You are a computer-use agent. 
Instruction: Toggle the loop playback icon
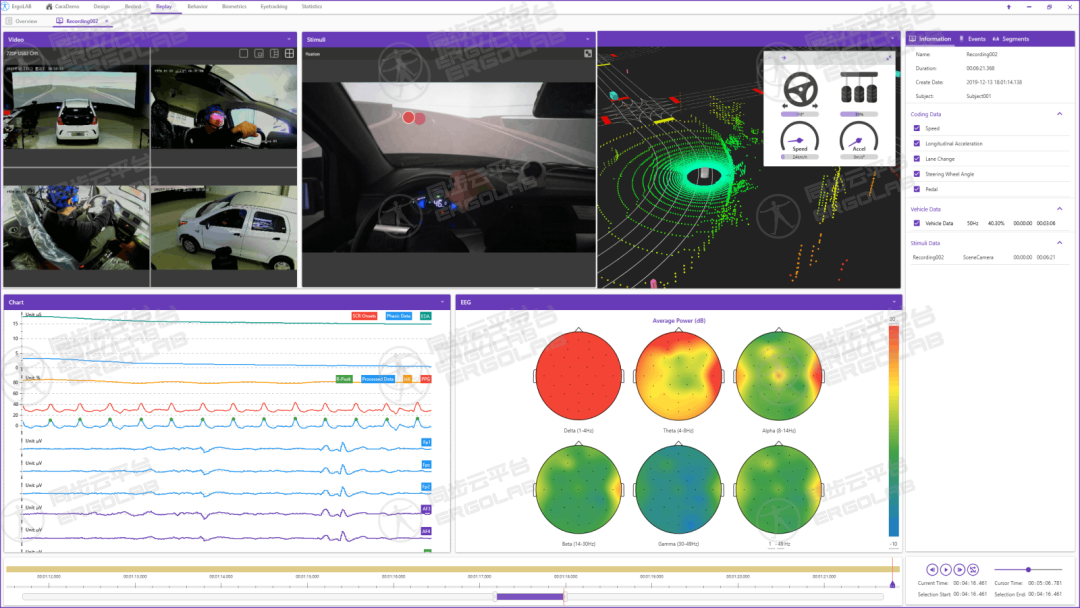click(973, 569)
